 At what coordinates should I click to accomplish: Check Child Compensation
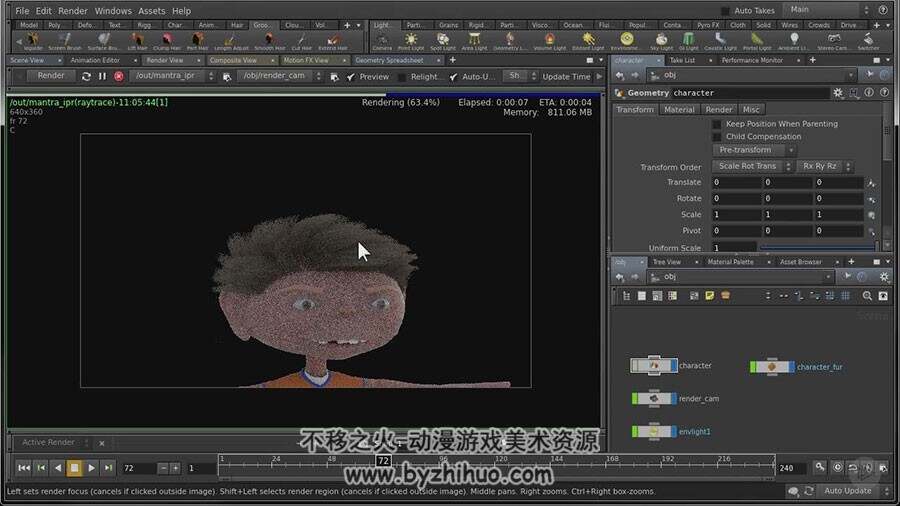click(x=716, y=137)
